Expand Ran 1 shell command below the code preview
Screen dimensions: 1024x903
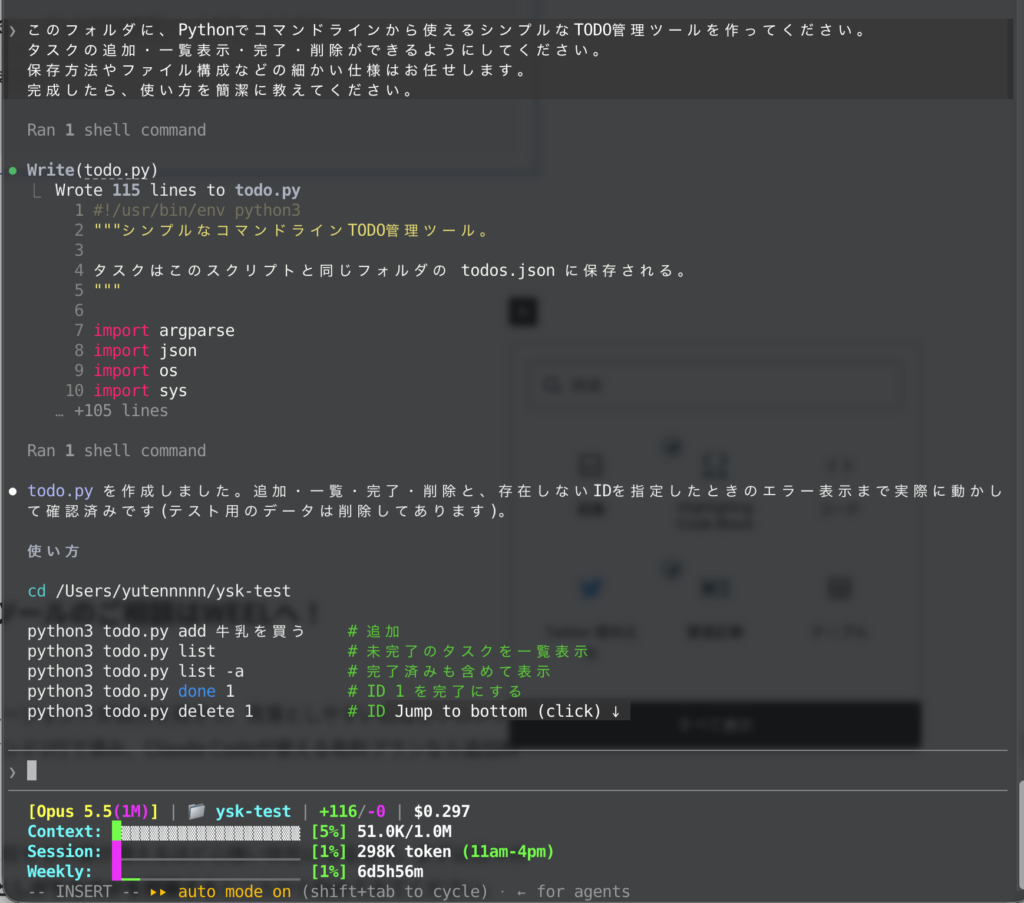(x=116, y=451)
